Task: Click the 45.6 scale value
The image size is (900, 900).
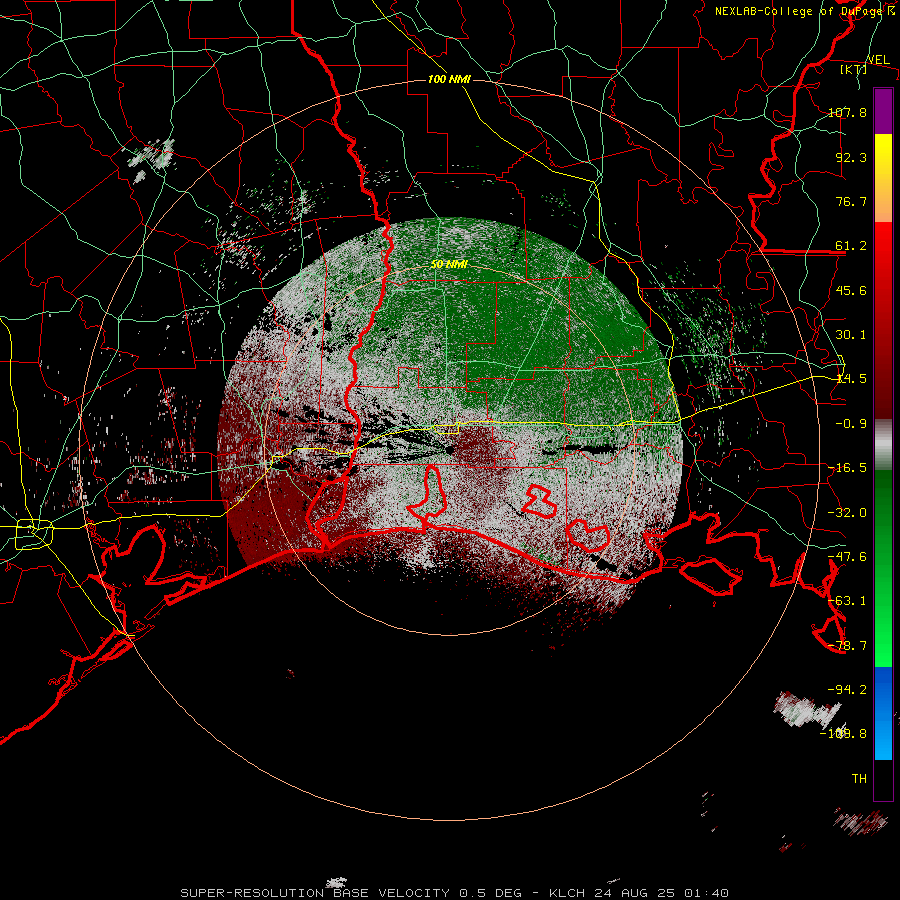Action: point(851,290)
